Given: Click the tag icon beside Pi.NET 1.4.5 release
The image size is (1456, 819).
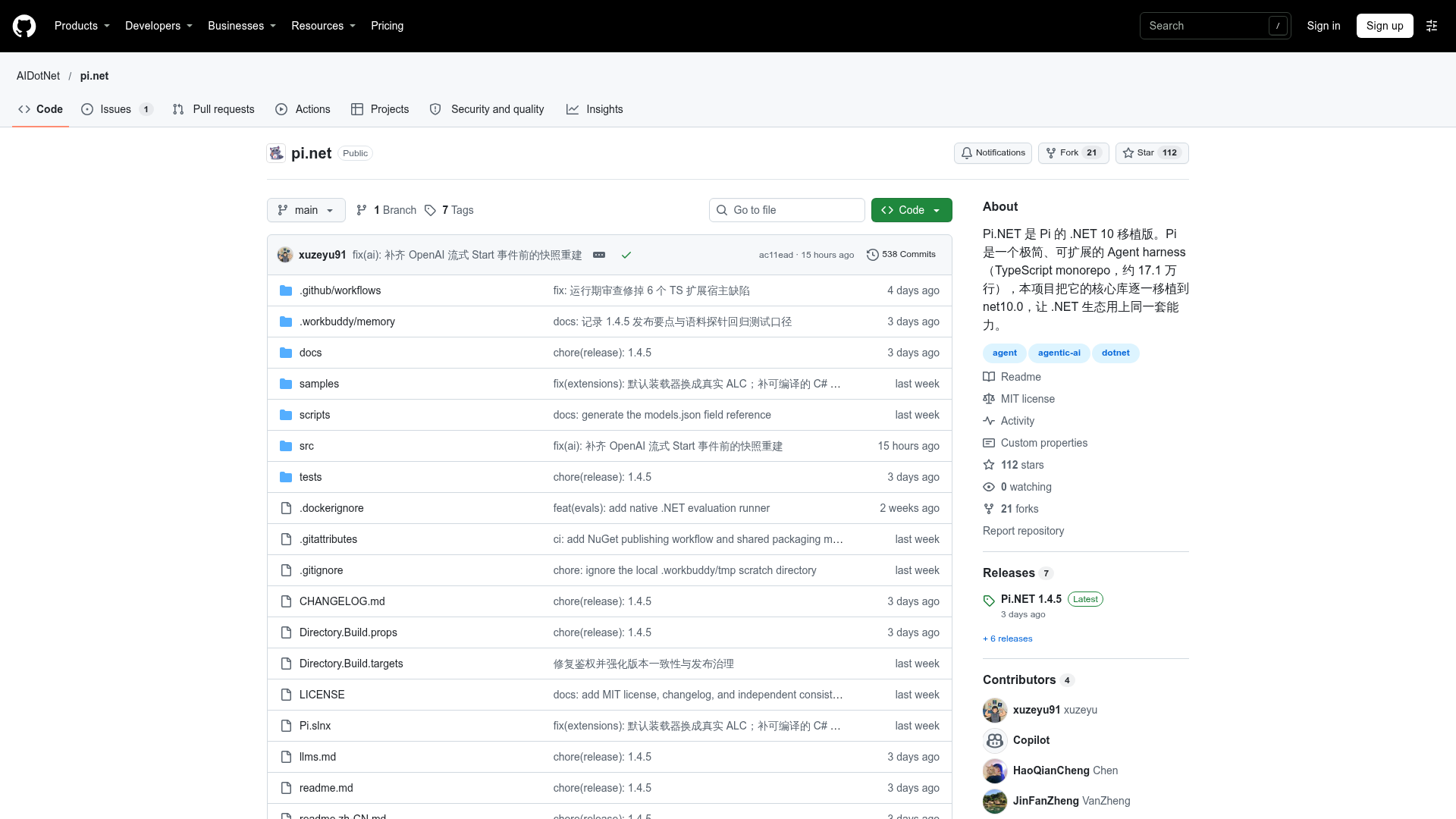Looking at the screenshot, I should coord(989,601).
